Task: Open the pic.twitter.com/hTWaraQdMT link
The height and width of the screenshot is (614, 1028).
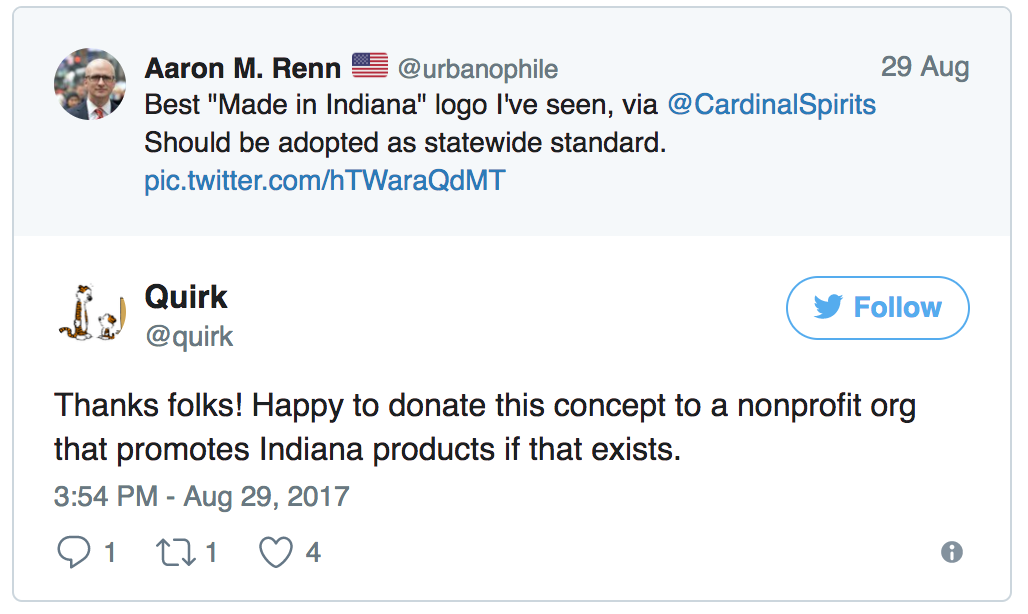Action: click(x=325, y=181)
